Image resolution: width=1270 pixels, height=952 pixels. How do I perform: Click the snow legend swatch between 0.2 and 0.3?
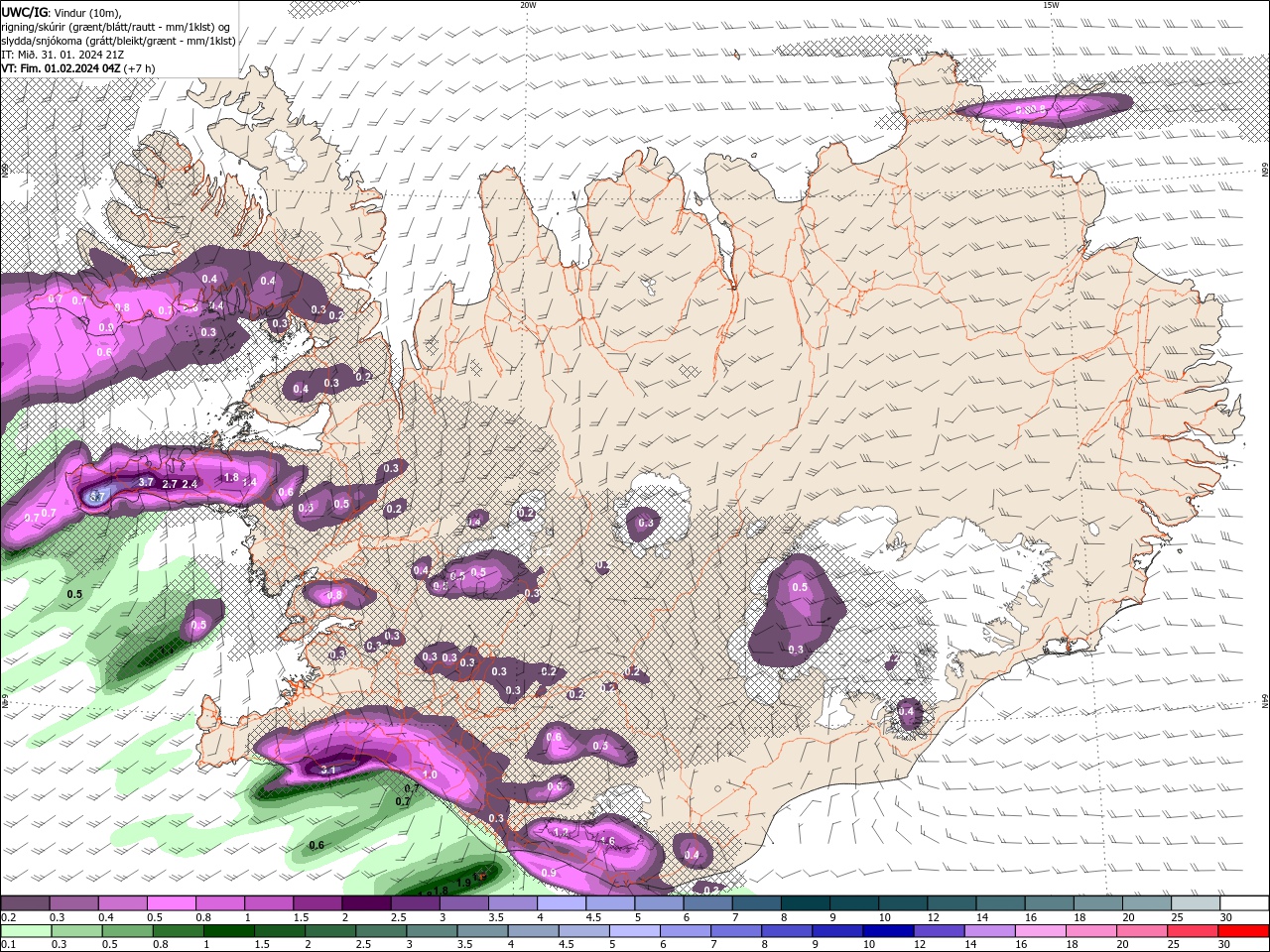click(x=25, y=903)
